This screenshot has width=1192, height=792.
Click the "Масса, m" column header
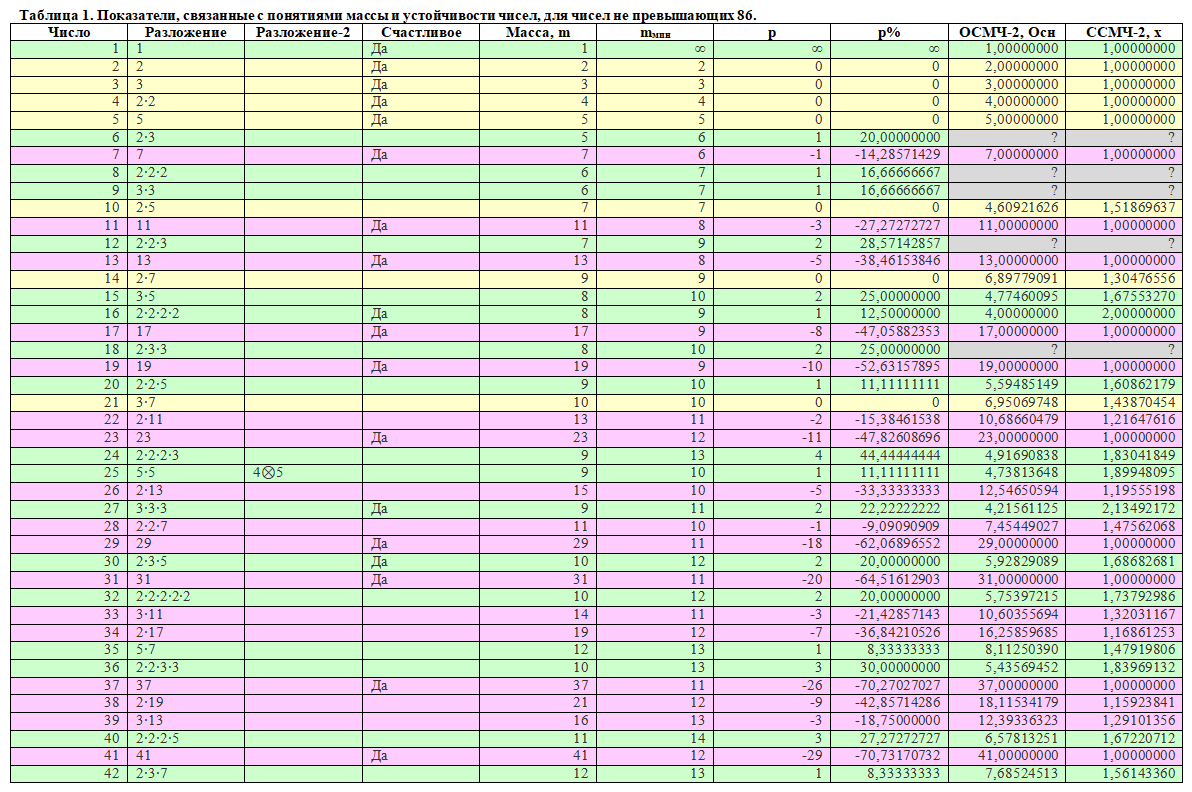click(x=537, y=32)
